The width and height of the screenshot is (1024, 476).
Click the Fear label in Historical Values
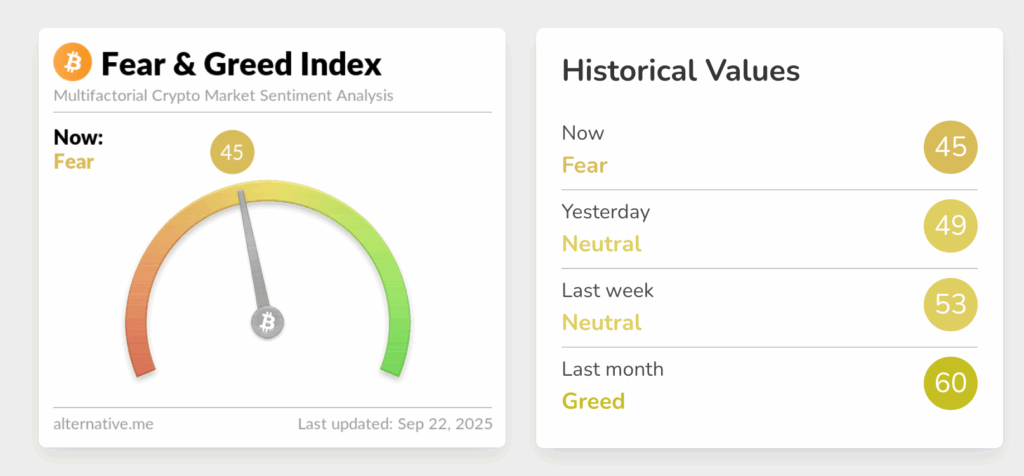click(x=584, y=164)
